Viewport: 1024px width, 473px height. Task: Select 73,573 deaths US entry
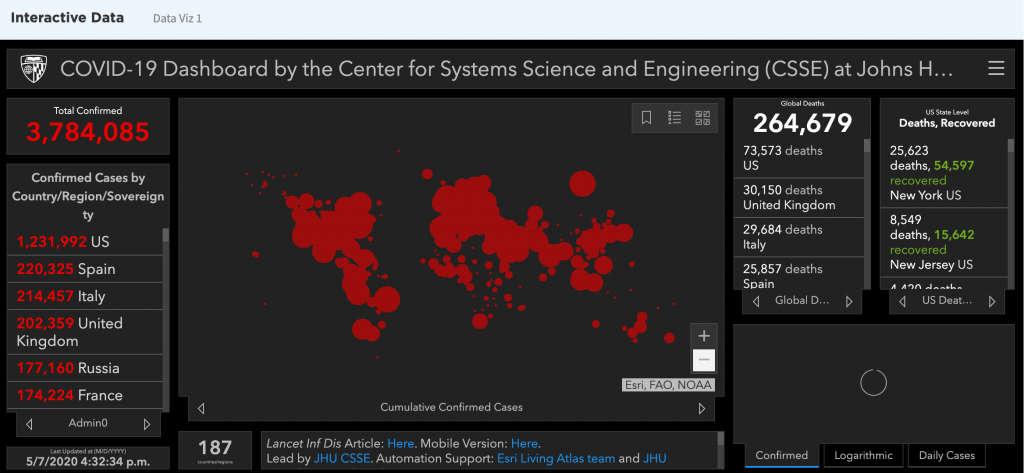(x=799, y=158)
